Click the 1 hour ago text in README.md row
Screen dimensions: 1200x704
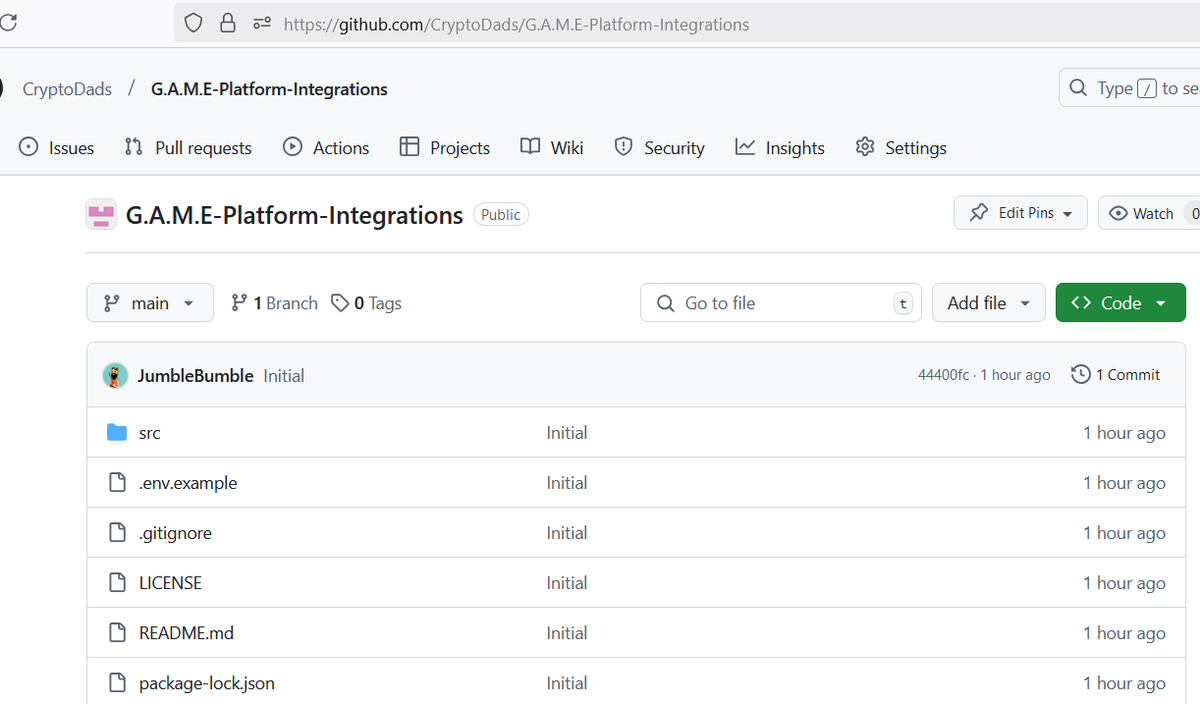coord(1124,633)
